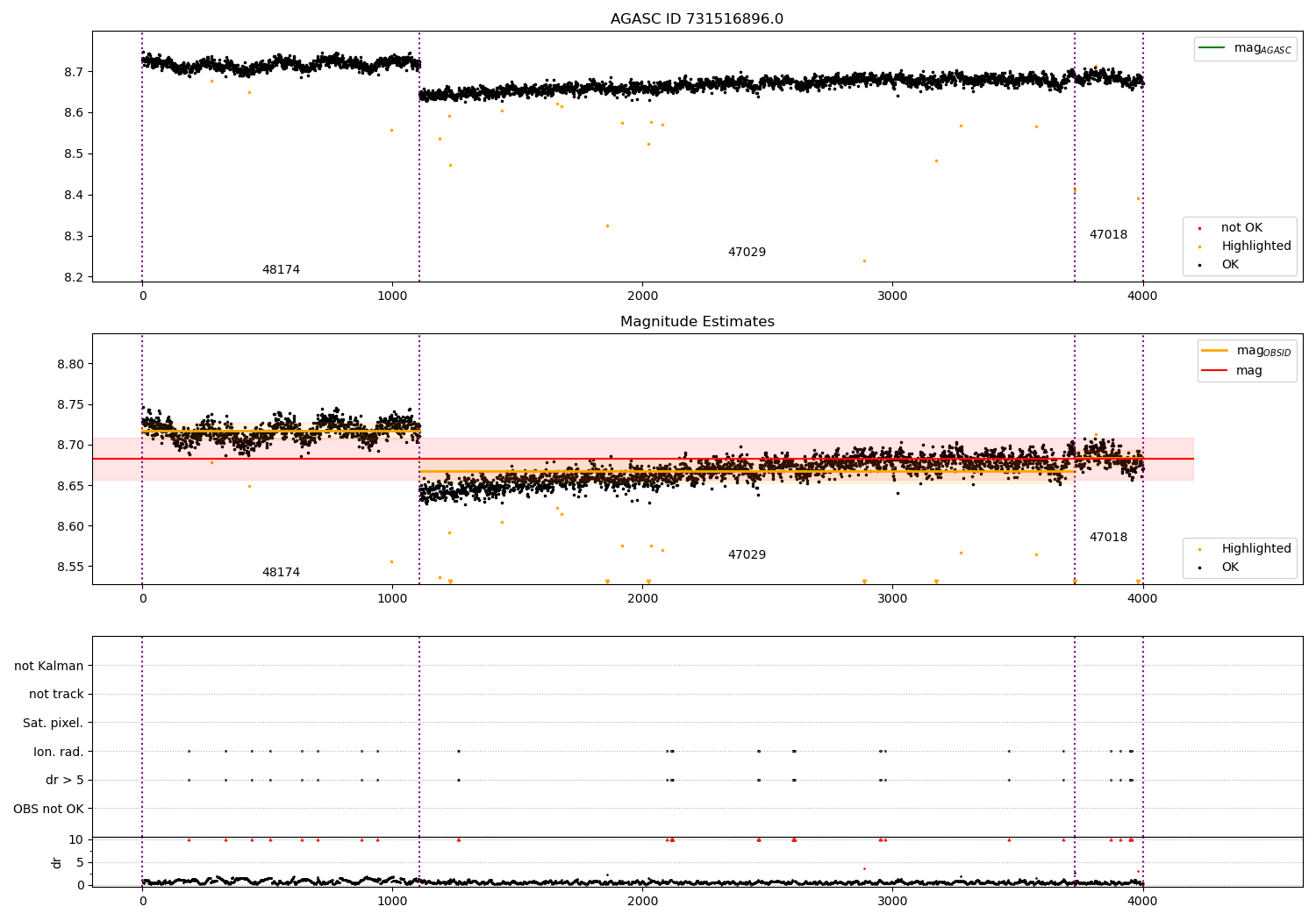The image size is (1316, 921).
Task: Click the obsid label 48174 in top plot
Action: (281, 270)
